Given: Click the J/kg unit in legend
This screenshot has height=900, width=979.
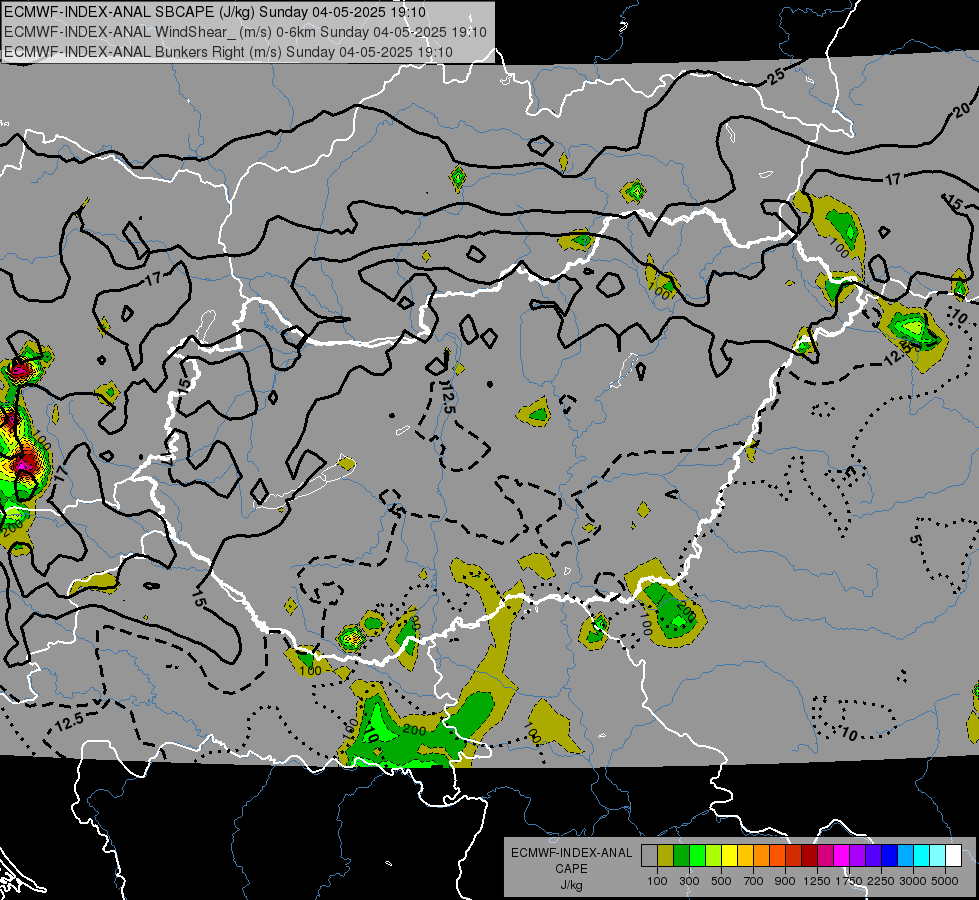Looking at the screenshot, I should tap(571, 885).
